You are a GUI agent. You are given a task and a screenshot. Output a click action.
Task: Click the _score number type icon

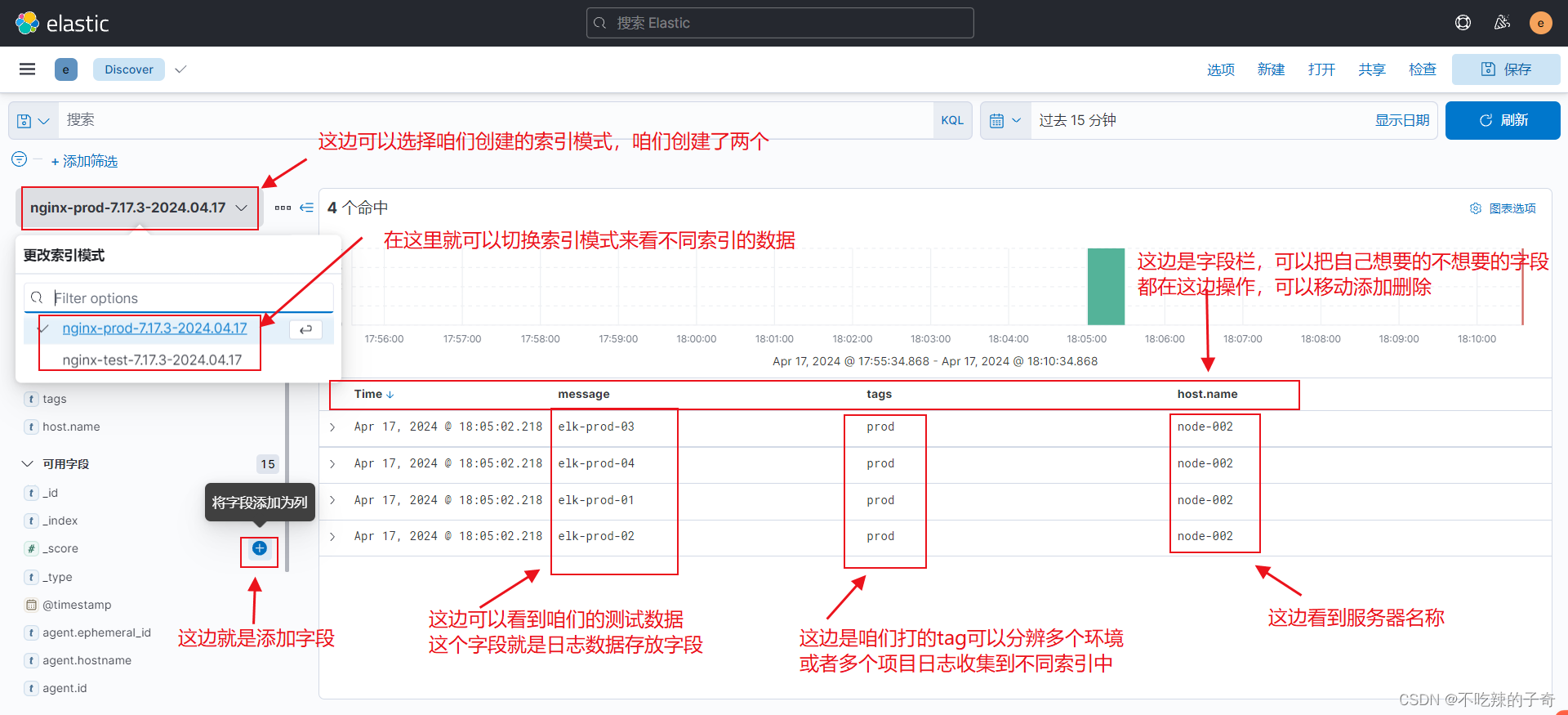(x=32, y=548)
